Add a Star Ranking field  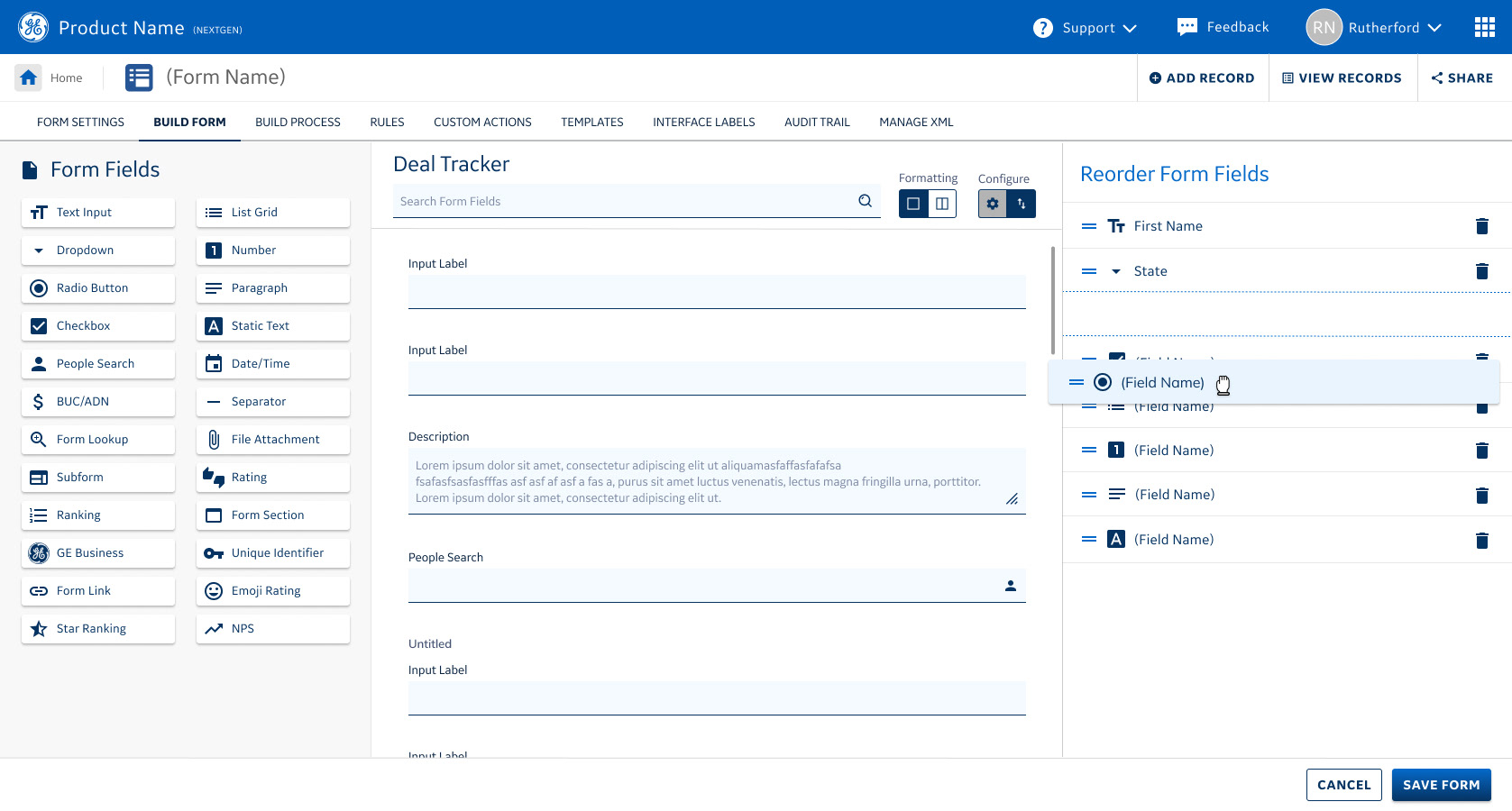click(x=98, y=629)
